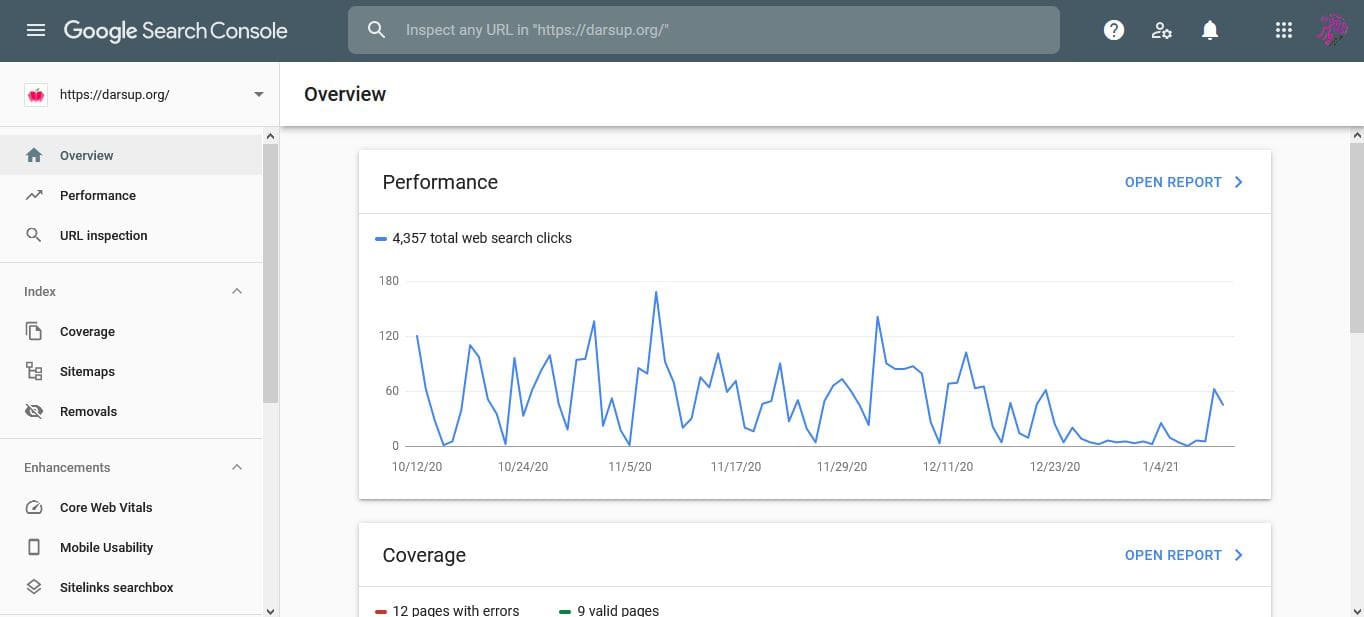Open the Performance report link
The width and height of the screenshot is (1364, 617).
[x=1183, y=182]
